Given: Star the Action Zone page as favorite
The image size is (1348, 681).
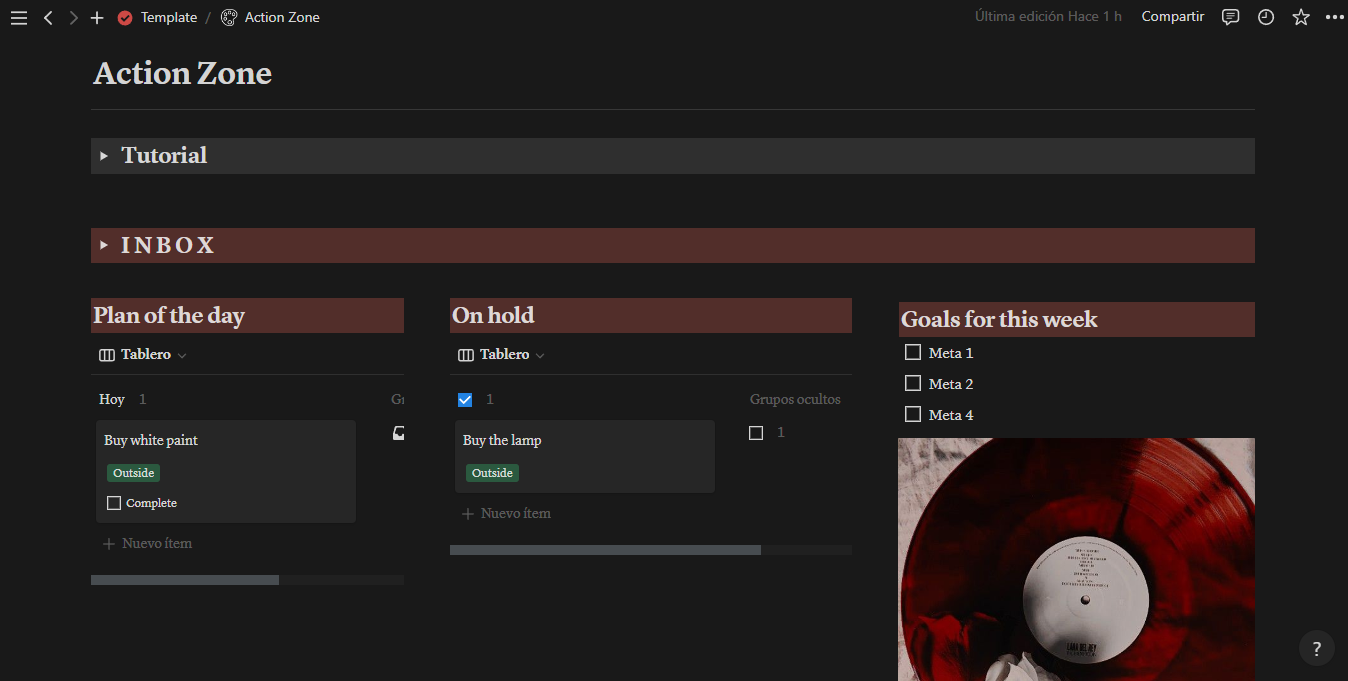Looking at the screenshot, I should click(x=1300, y=17).
